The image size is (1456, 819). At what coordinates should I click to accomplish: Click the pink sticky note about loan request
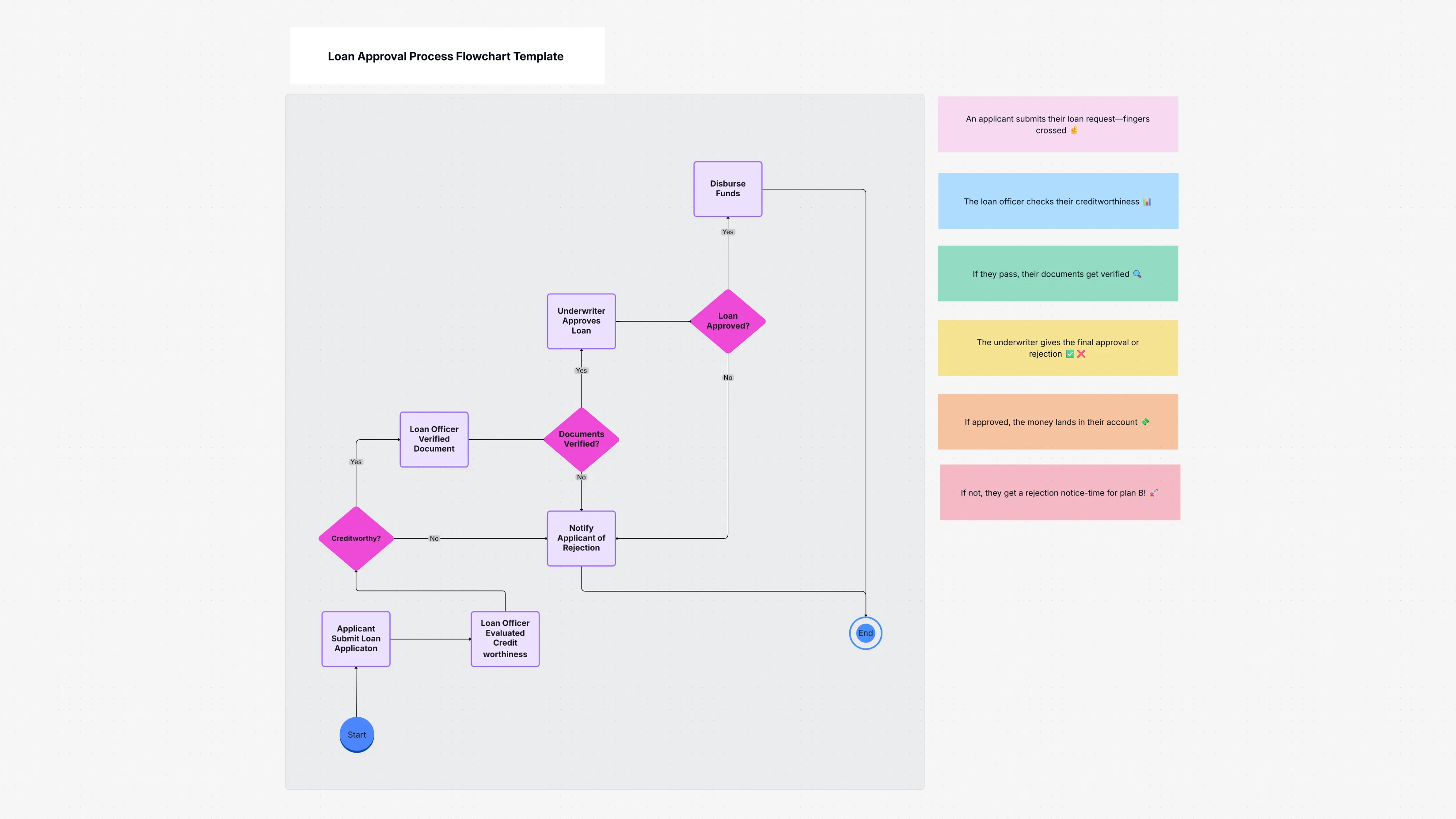coord(1057,124)
